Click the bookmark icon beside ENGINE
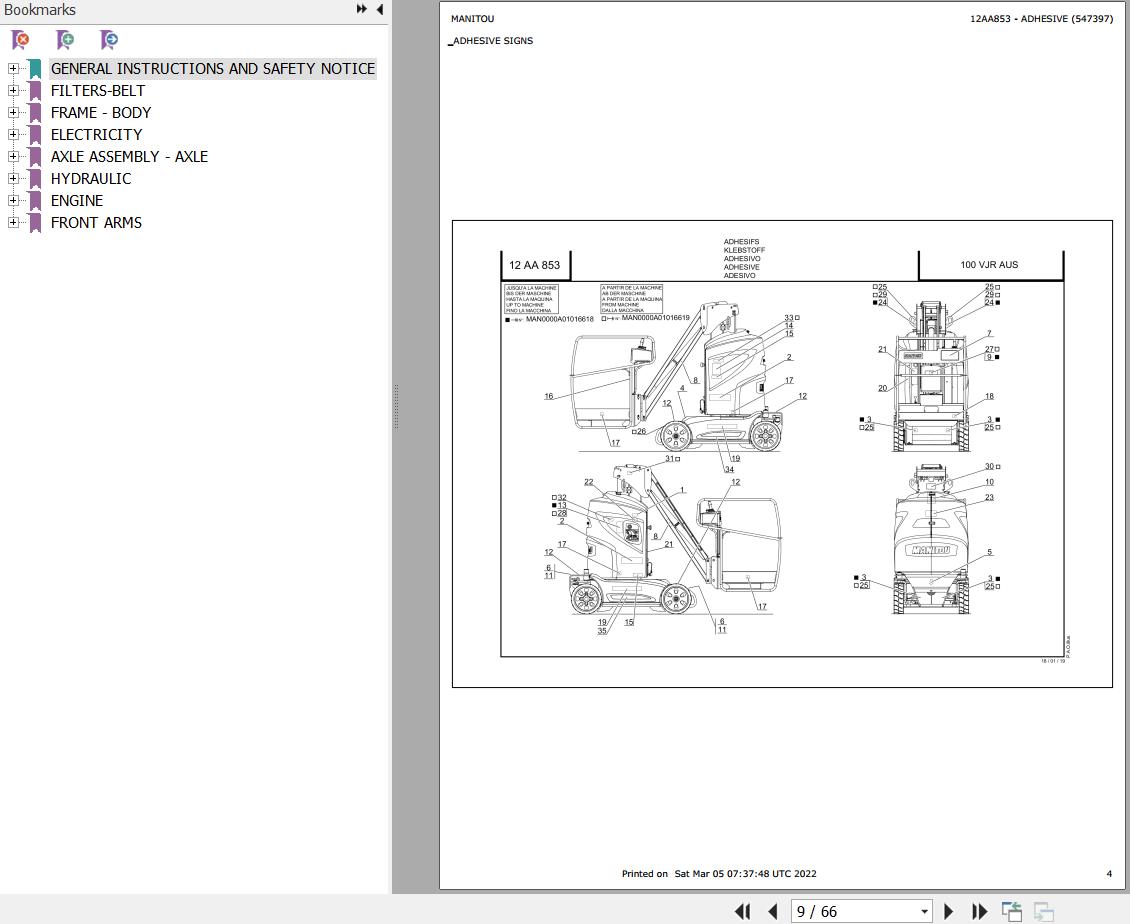Viewport: 1130px width, 924px height. (35, 201)
